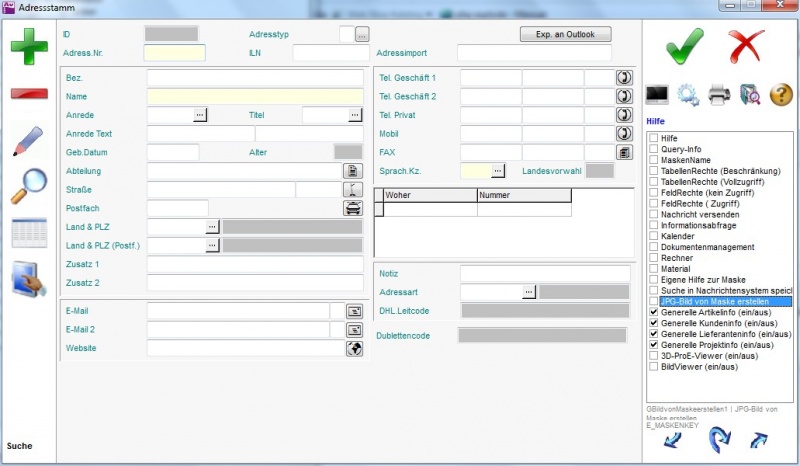Select the Rechner entry in Hilfe list
800x466 pixels.
point(677,258)
